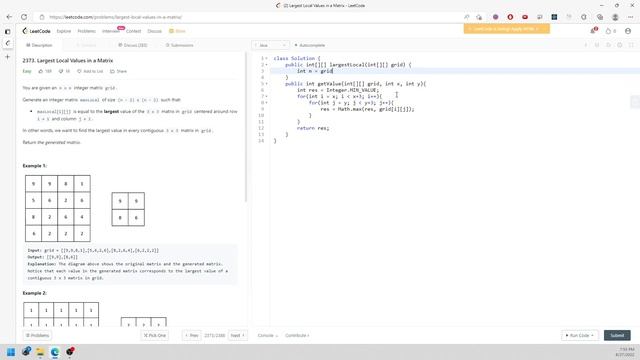Open browser more options menu
Viewport: 640px width, 360px height.
click(631, 17)
